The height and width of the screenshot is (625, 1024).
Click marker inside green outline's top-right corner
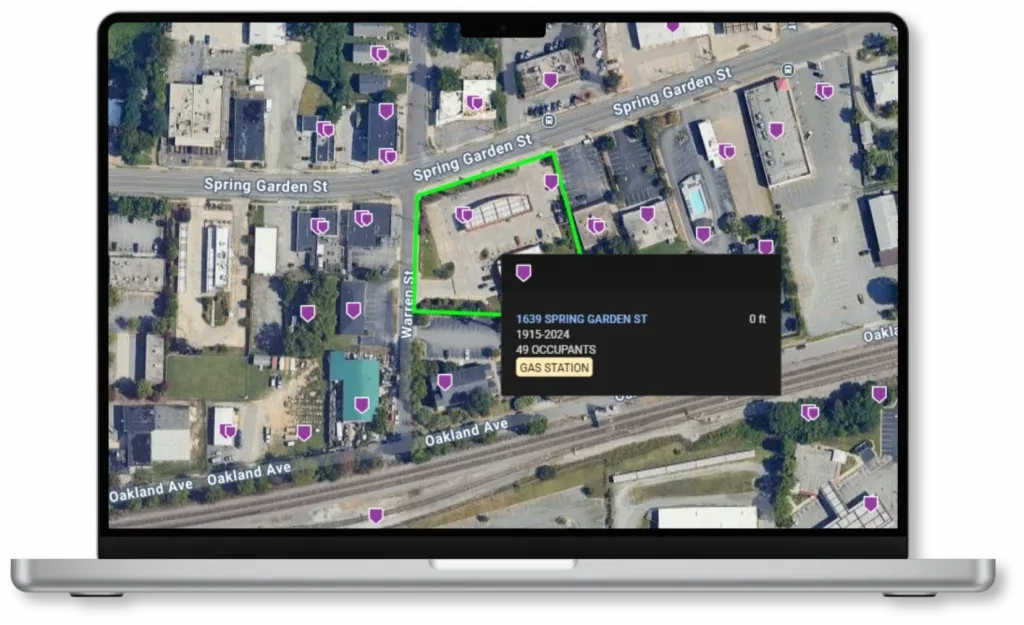(x=551, y=182)
